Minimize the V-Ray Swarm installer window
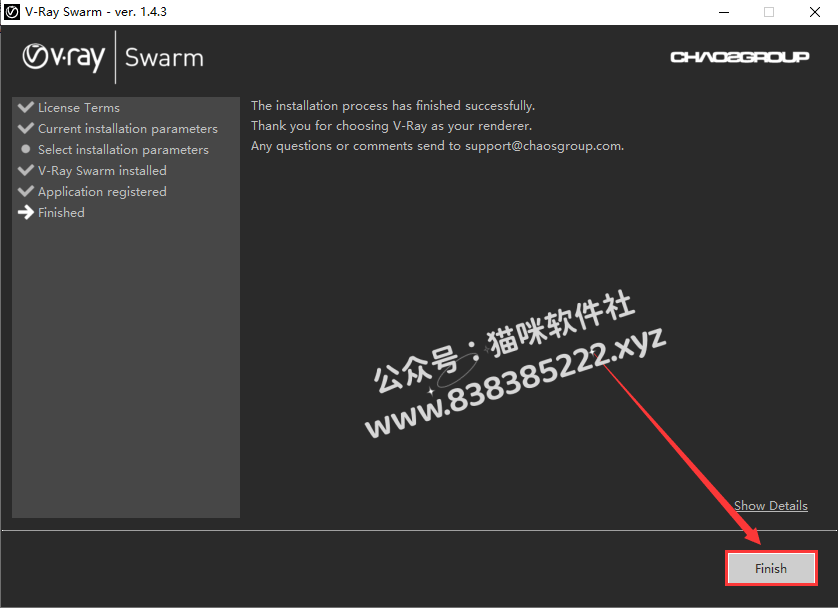This screenshot has width=838, height=608. tap(724, 12)
